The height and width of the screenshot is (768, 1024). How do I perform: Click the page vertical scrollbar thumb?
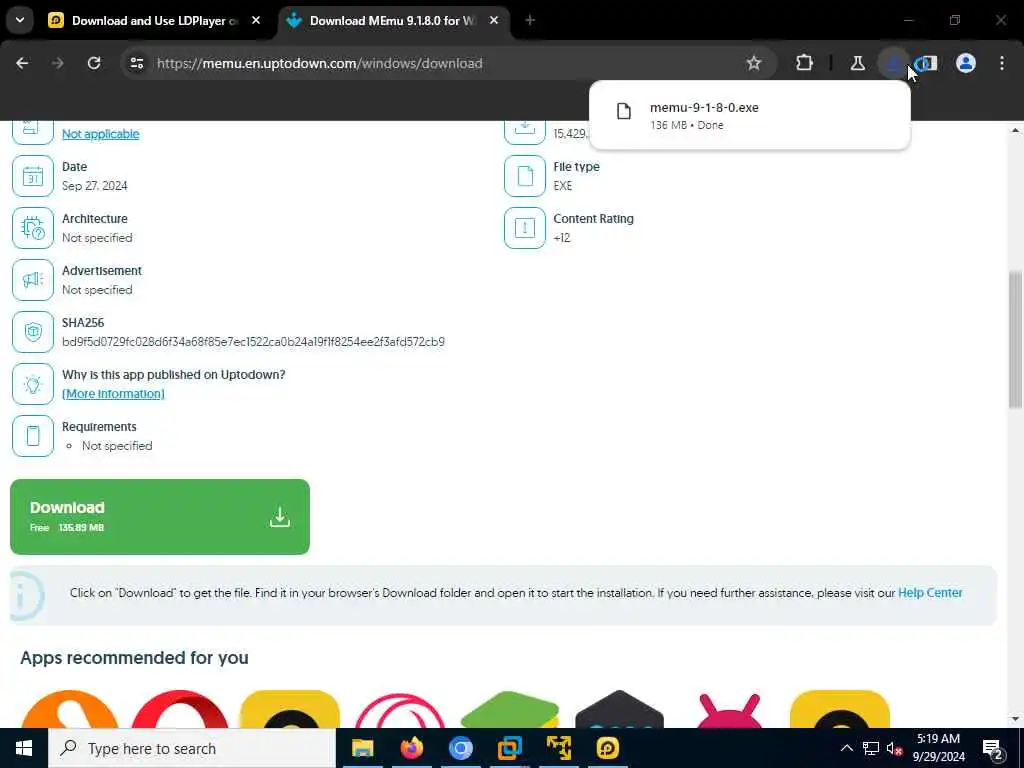pyautogui.click(x=1015, y=340)
